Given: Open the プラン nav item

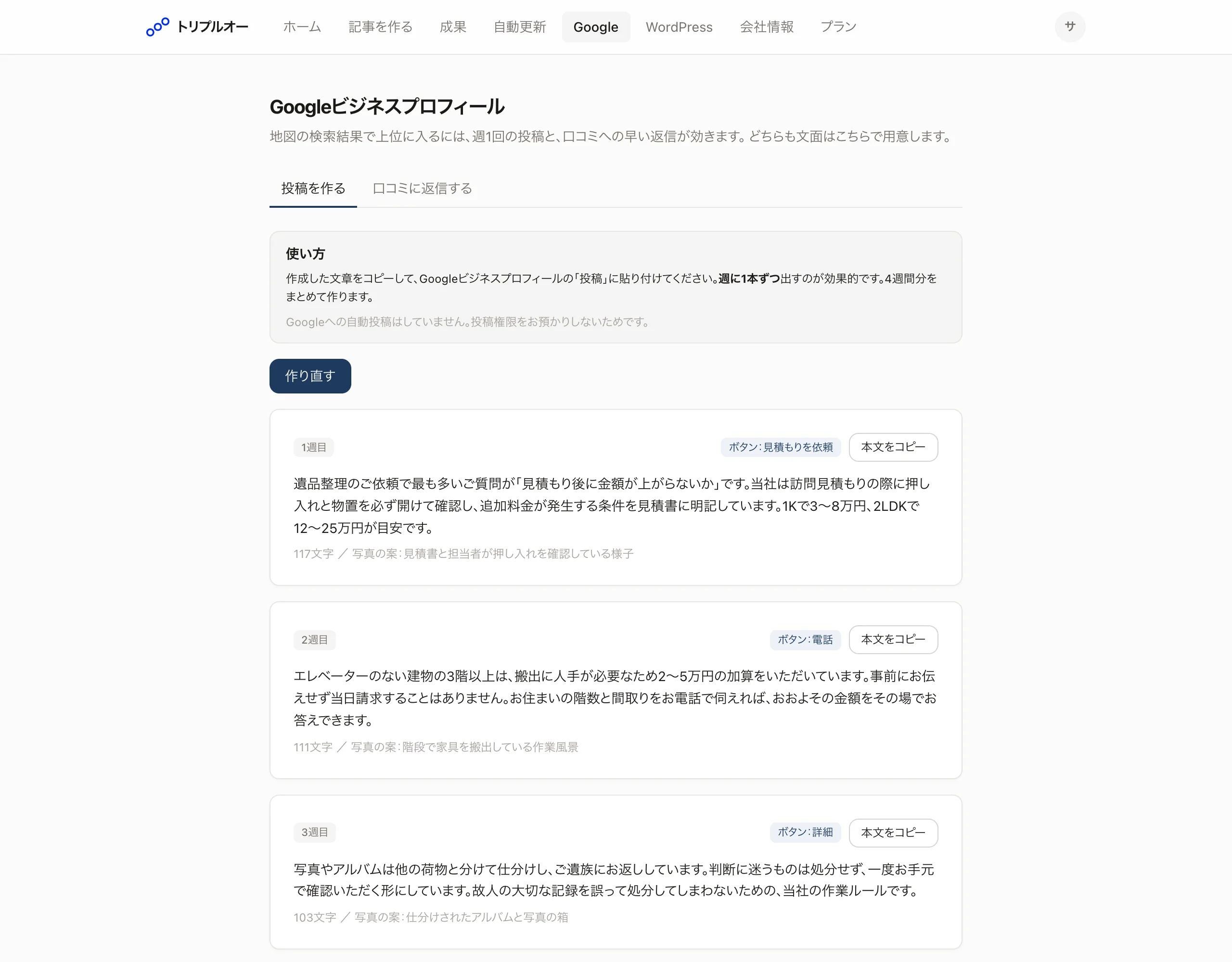Looking at the screenshot, I should (838, 27).
